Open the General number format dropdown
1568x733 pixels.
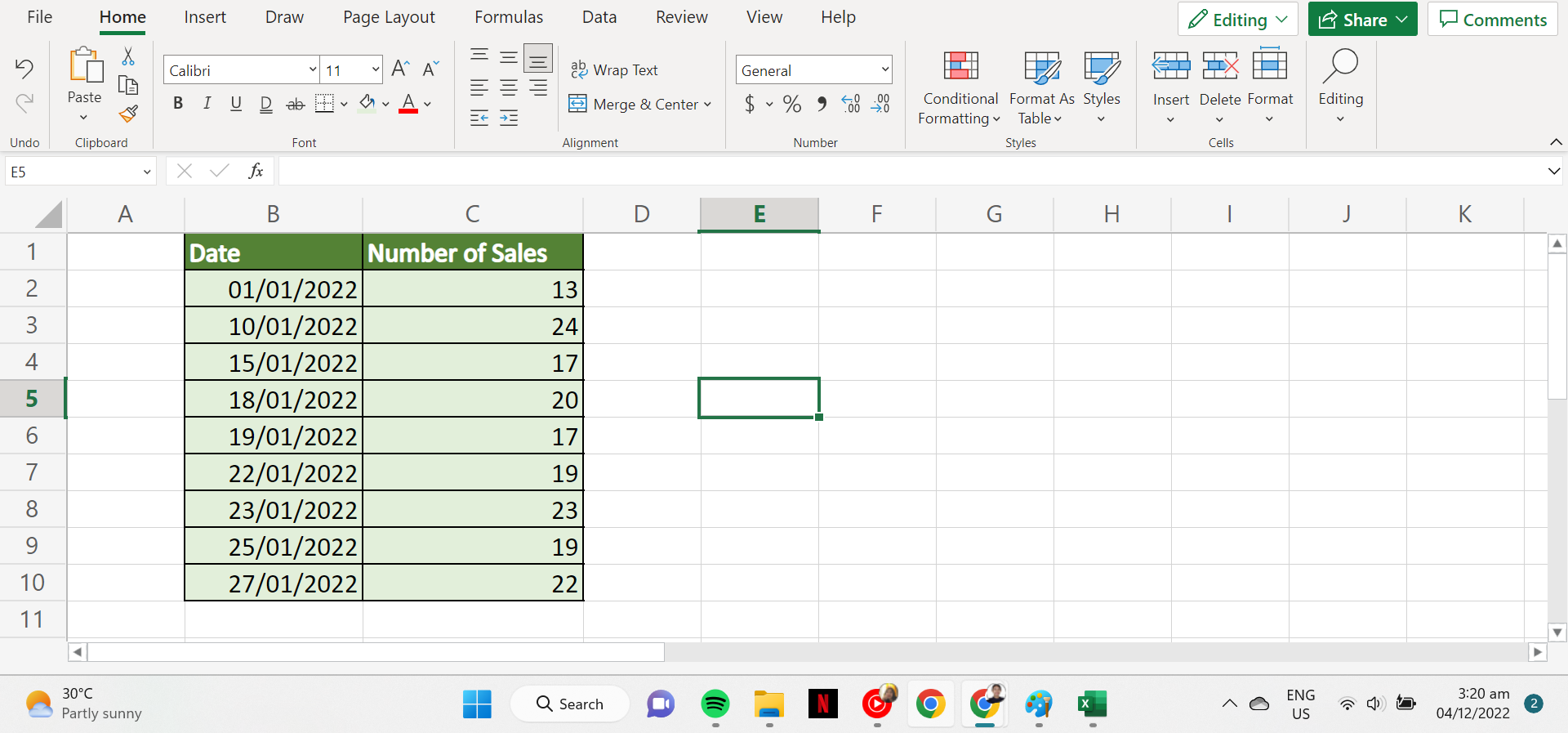884,70
